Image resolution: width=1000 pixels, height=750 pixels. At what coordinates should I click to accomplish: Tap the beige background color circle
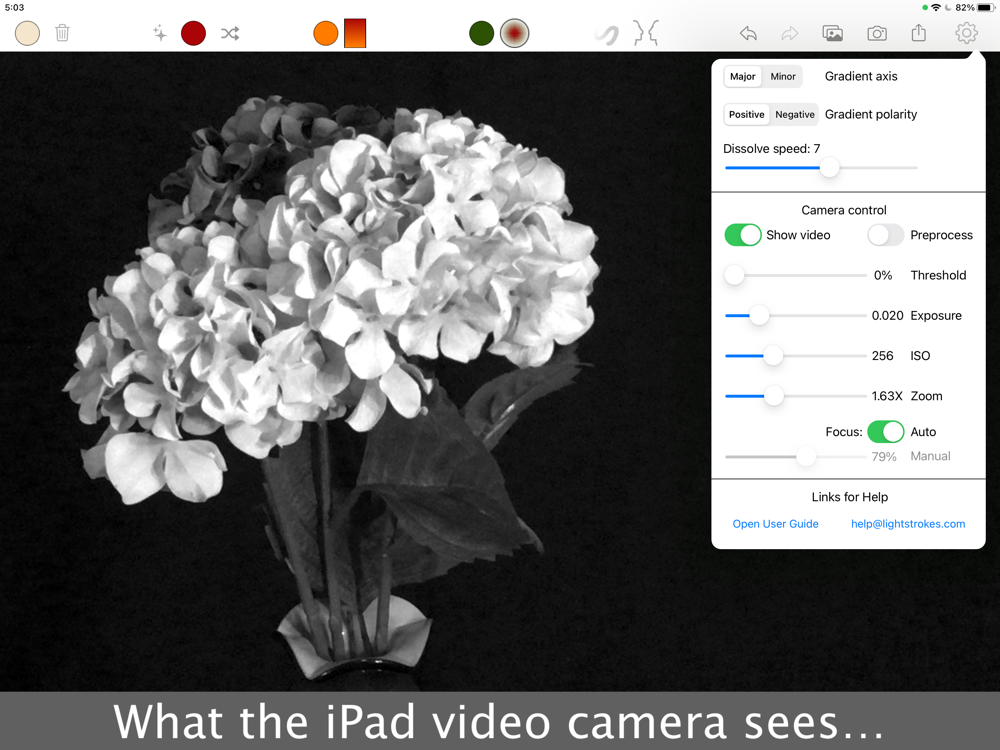click(27, 33)
